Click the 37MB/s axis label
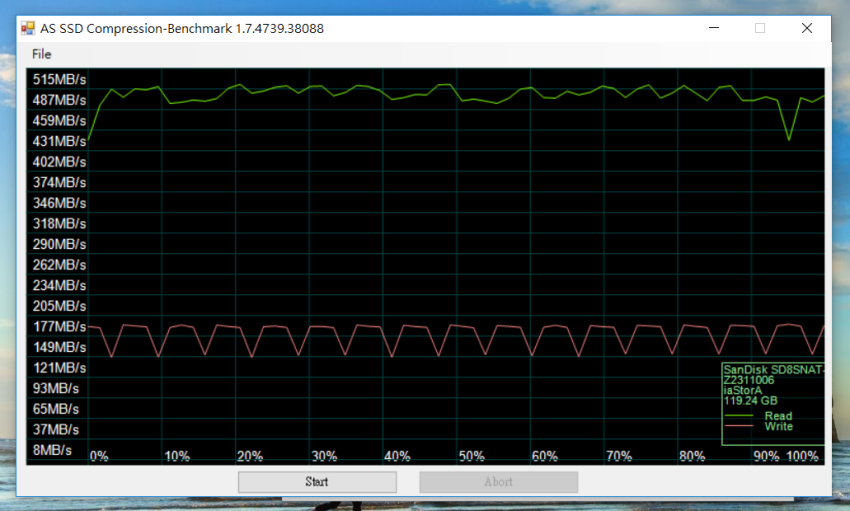This screenshot has height=511, width=850. click(x=56, y=430)
